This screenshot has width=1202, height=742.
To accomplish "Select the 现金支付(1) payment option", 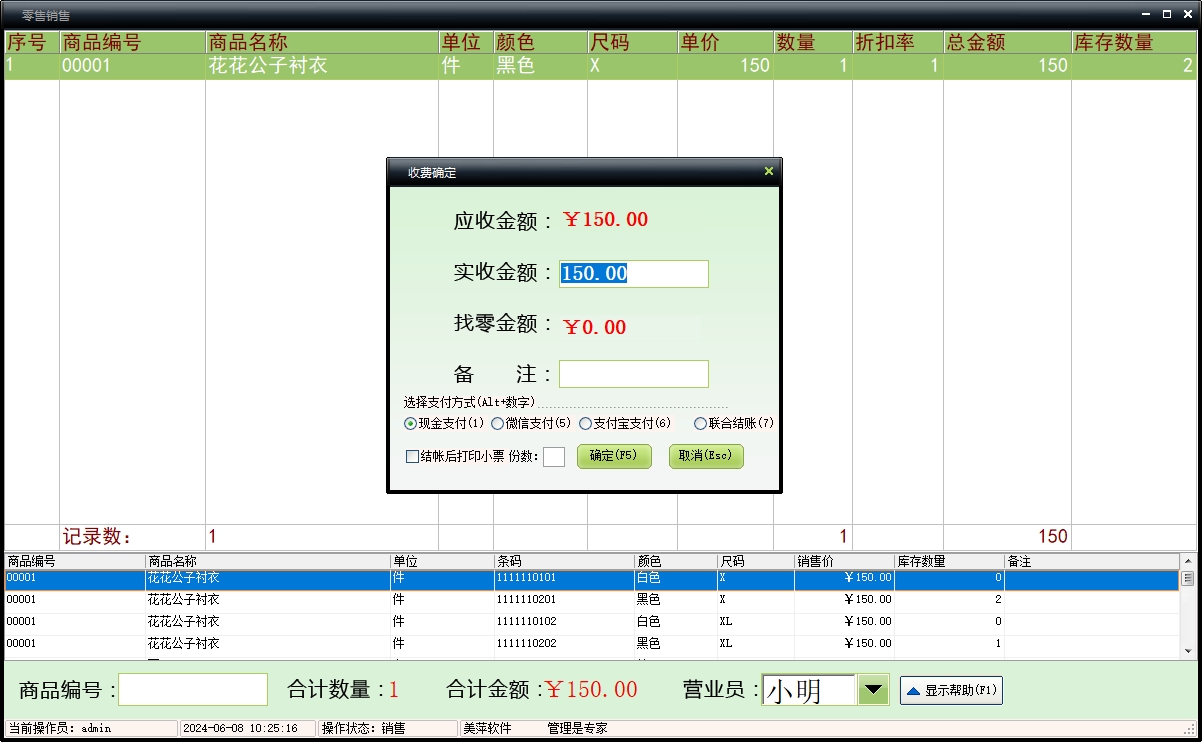I will click(x=411, y=424).
